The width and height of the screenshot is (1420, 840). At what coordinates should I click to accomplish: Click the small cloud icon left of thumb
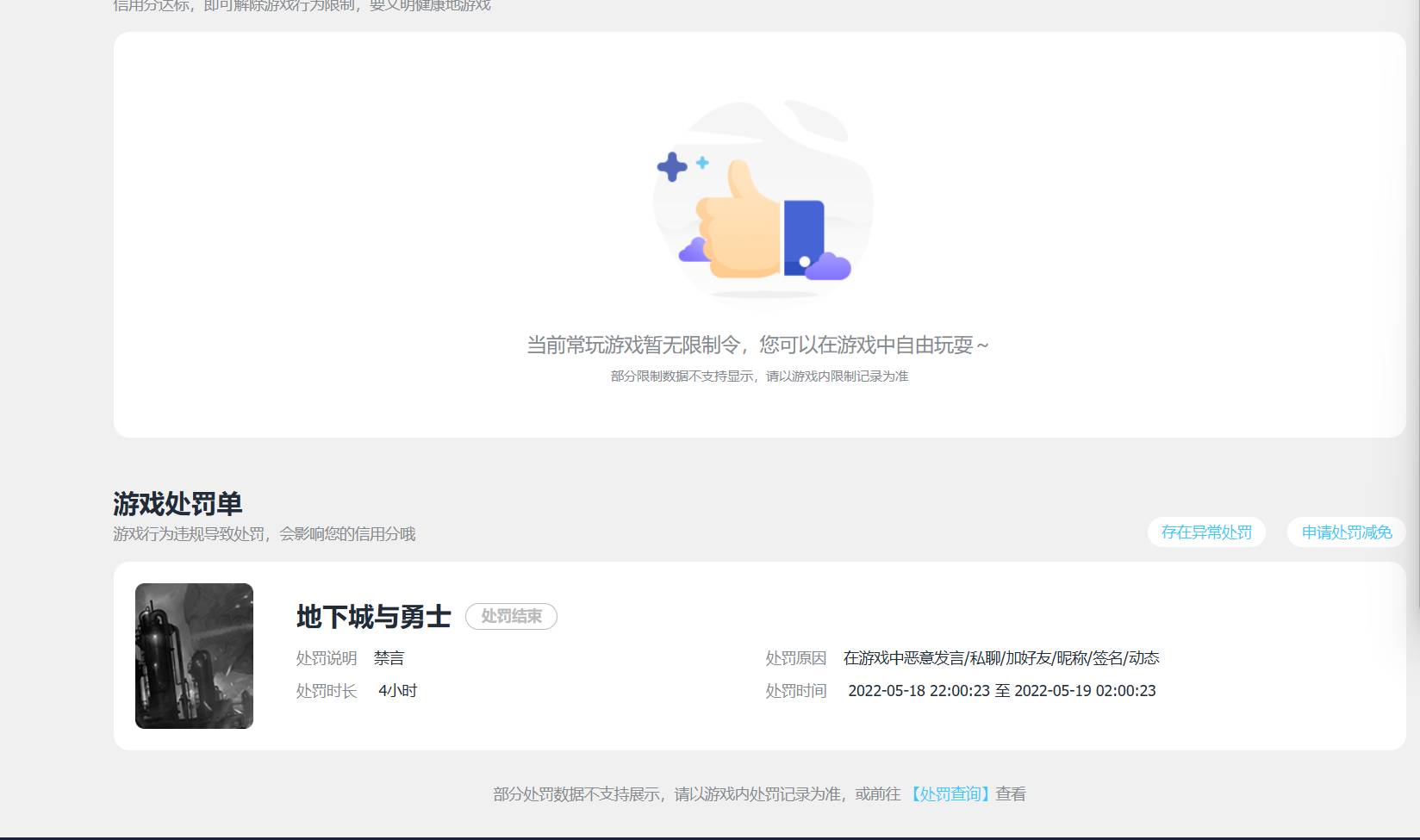point(692,249)
